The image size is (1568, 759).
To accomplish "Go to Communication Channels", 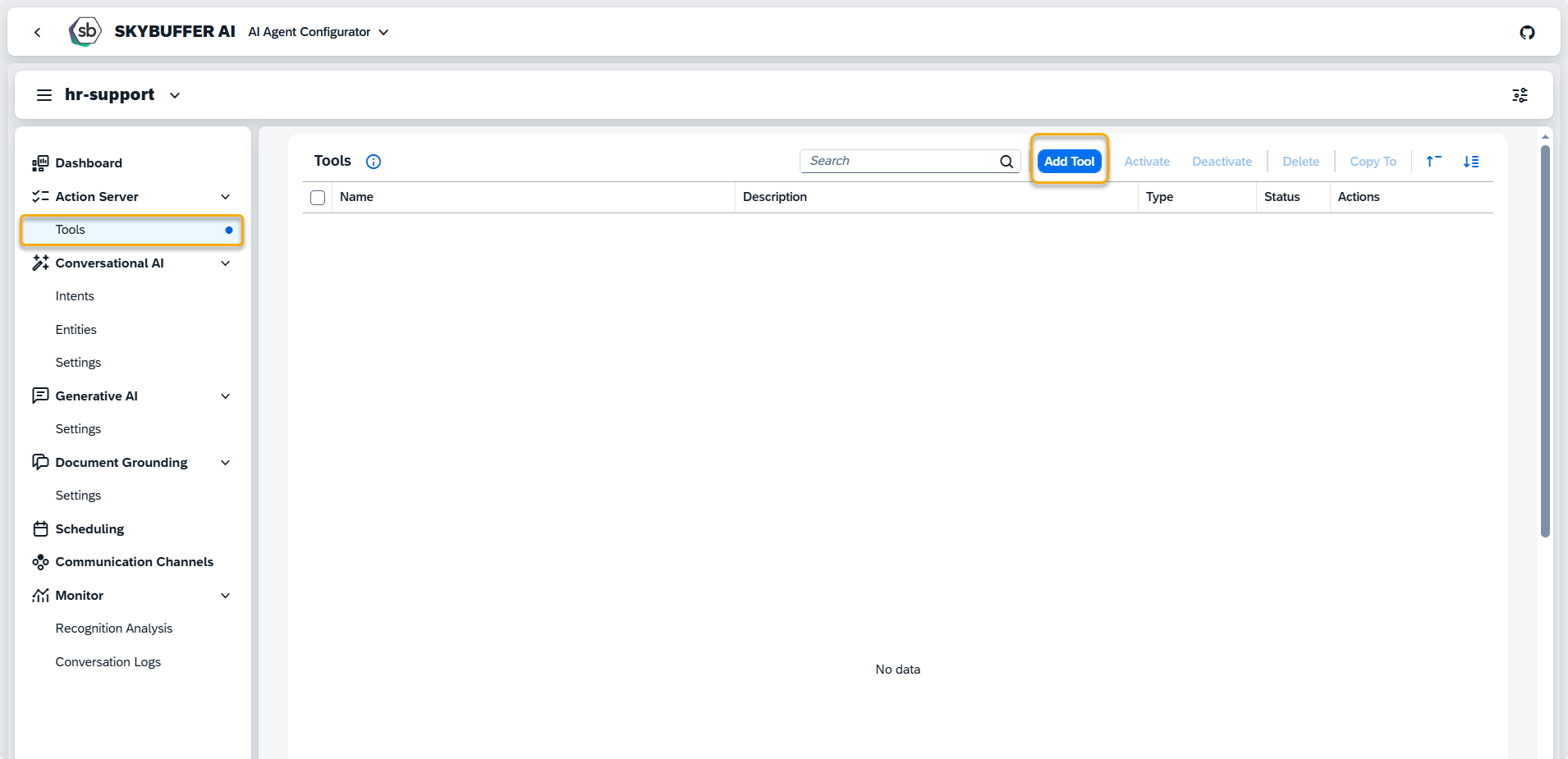I will point(134,562).
